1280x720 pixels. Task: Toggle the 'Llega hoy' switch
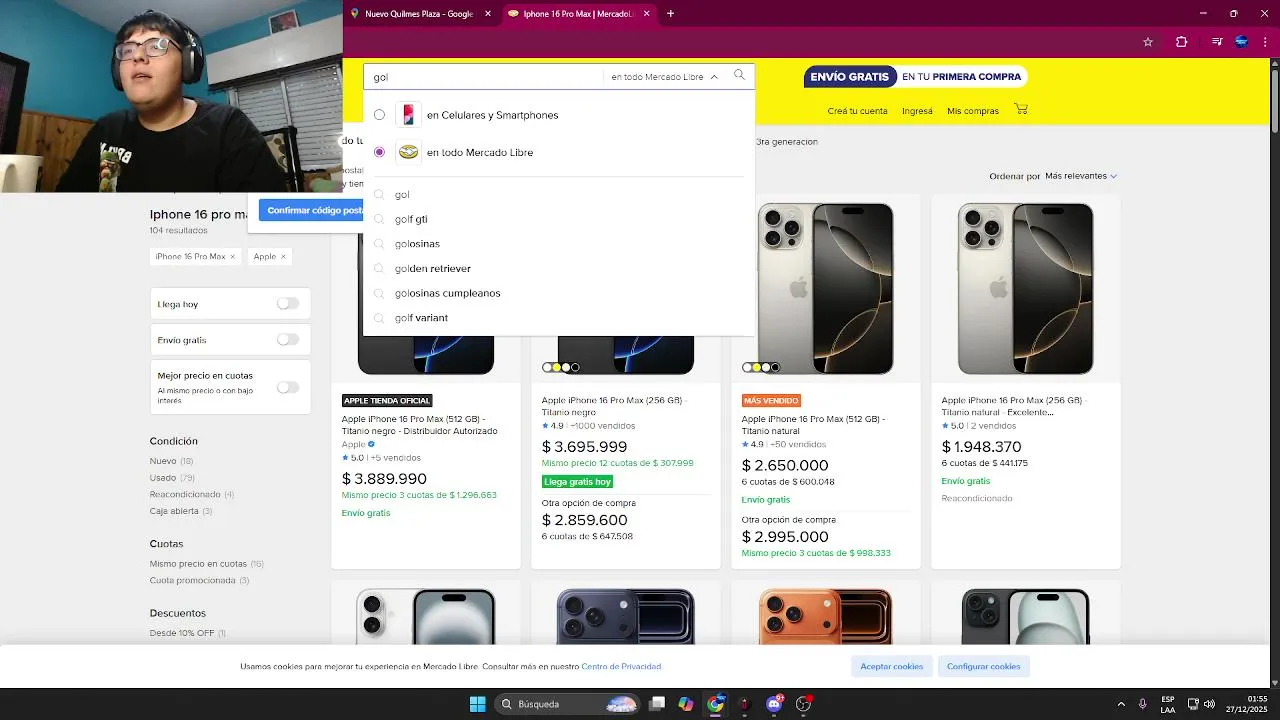[x=288, y=303]
